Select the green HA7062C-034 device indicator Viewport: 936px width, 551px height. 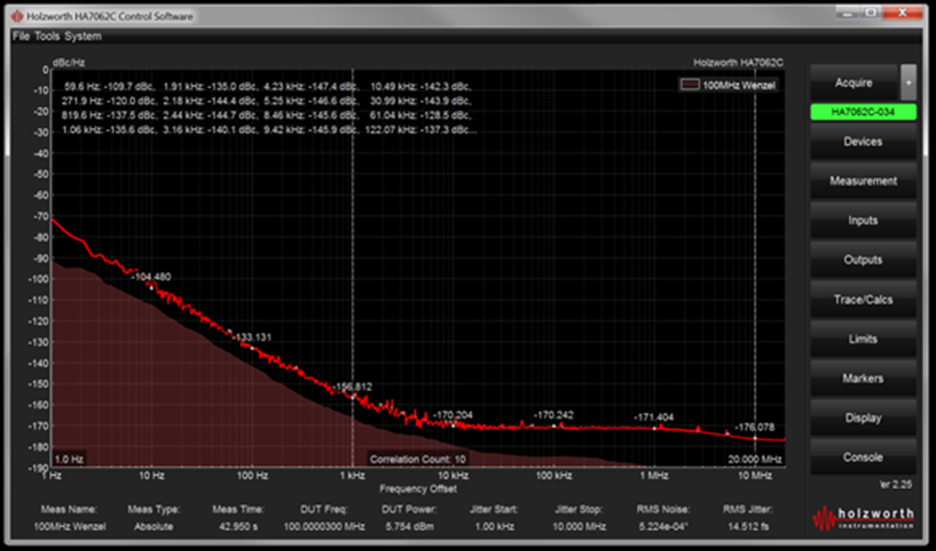[x=862, y=112]
